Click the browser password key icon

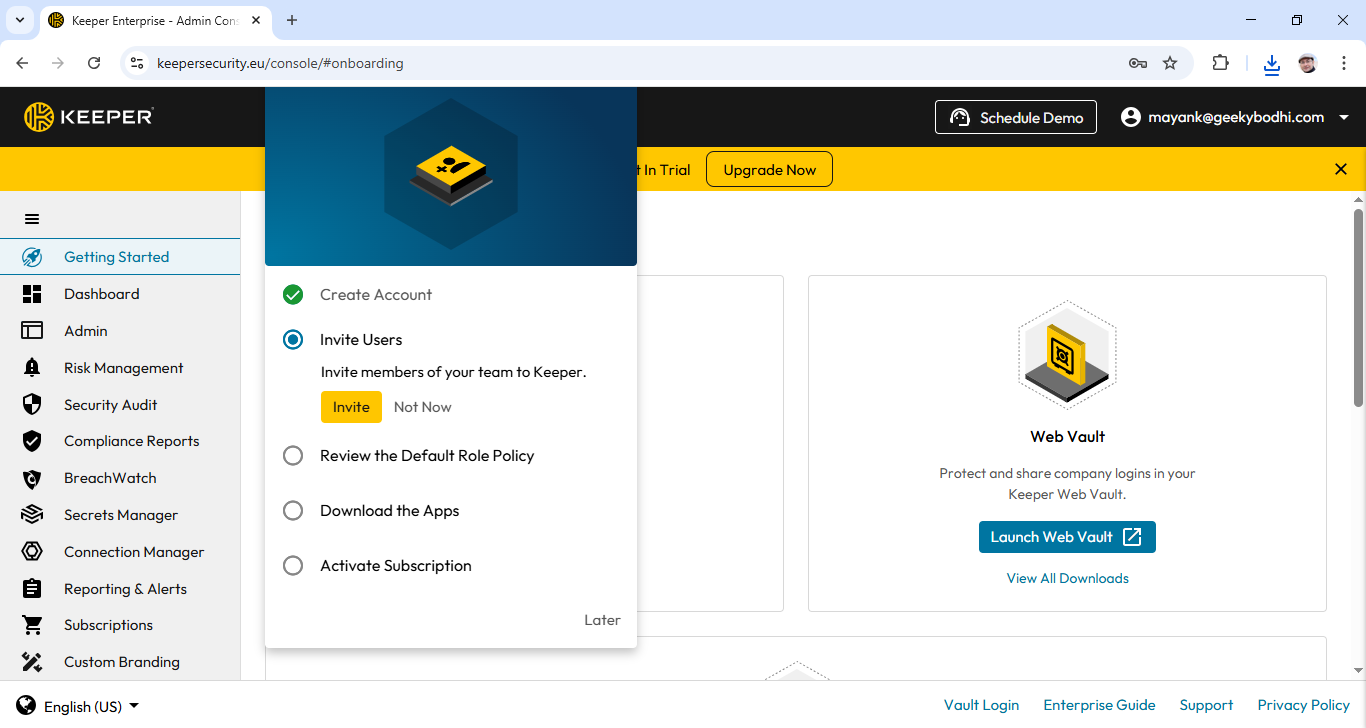coord(1138,63)
